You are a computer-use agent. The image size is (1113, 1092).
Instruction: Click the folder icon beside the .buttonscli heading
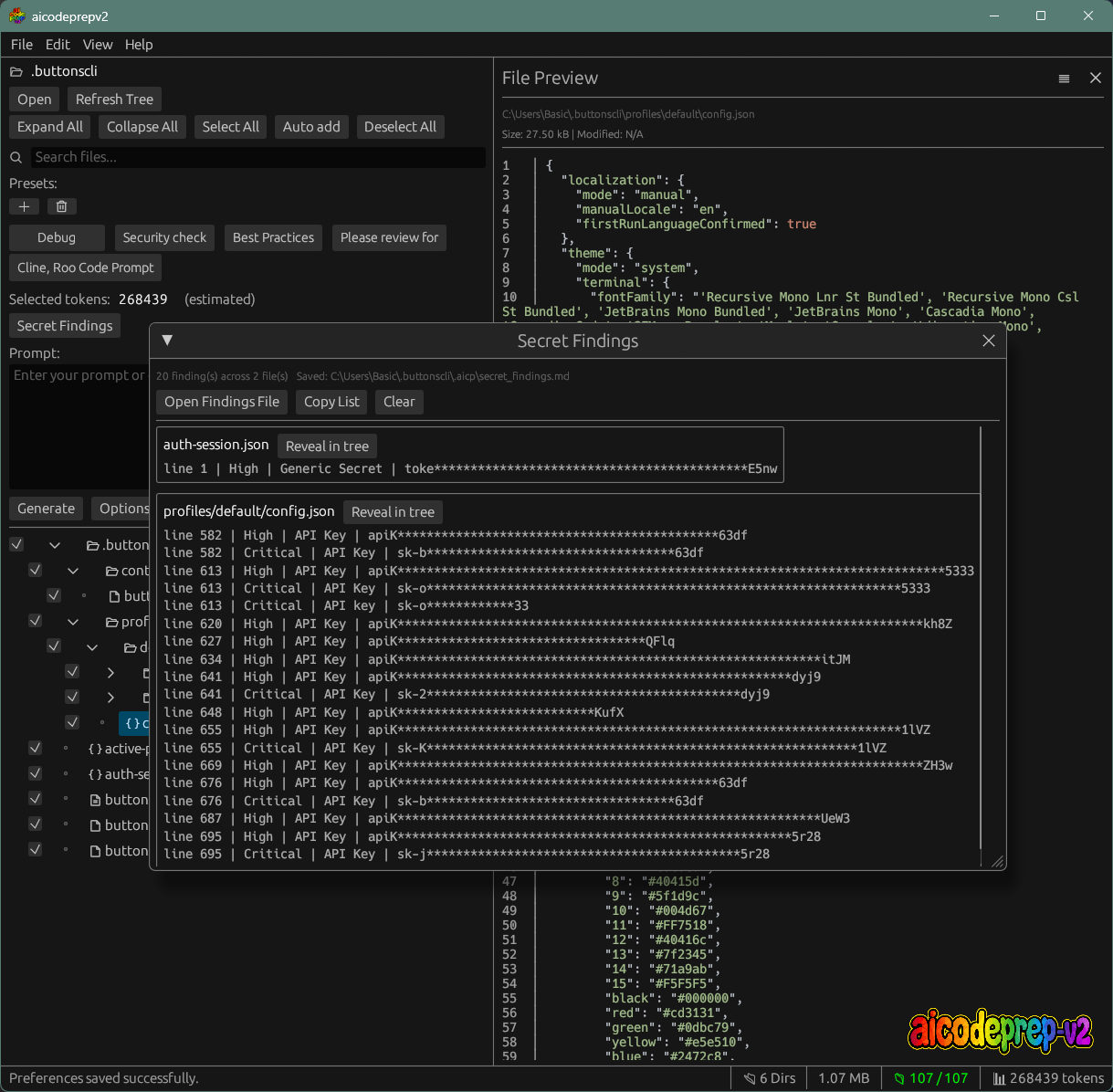coord(16,71)
